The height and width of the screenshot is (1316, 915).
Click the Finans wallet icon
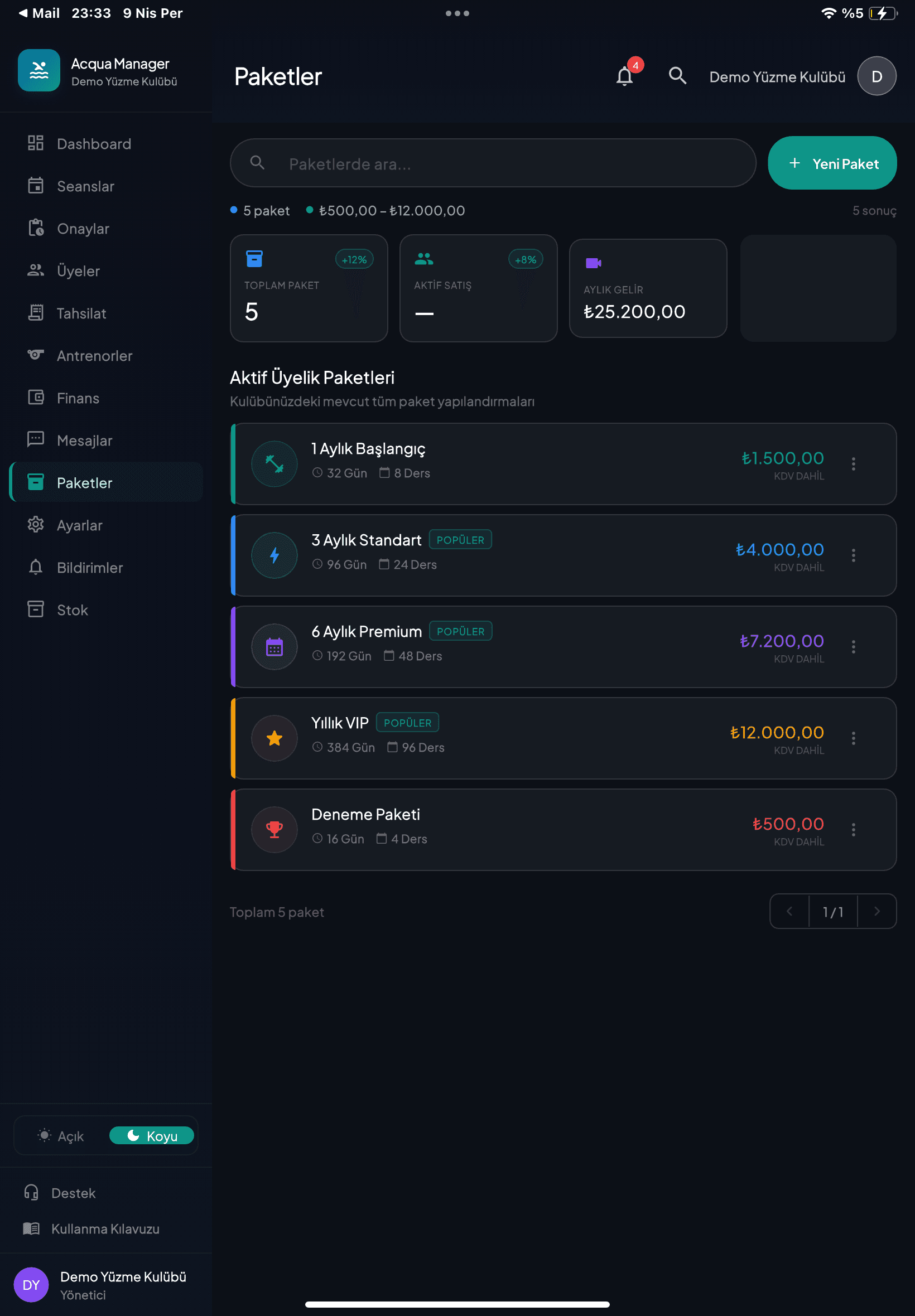click(36, 398)
